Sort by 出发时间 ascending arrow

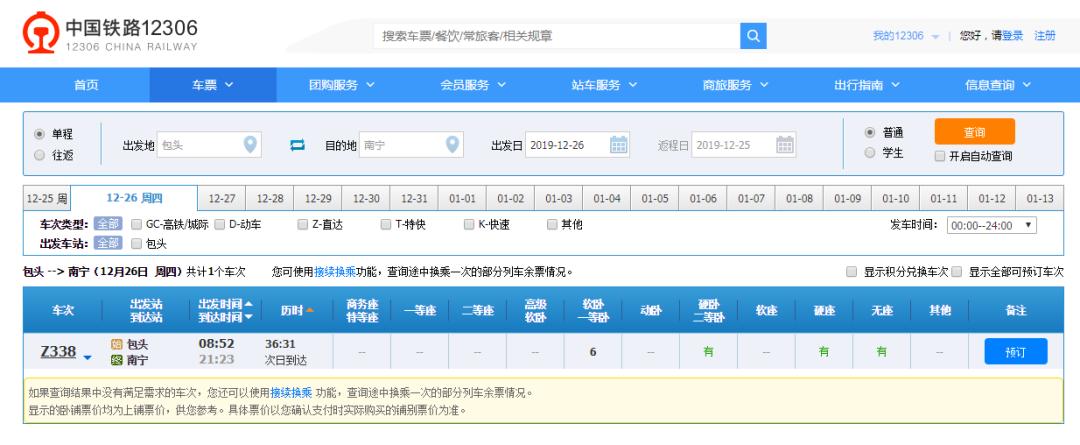tap(249, 304)
